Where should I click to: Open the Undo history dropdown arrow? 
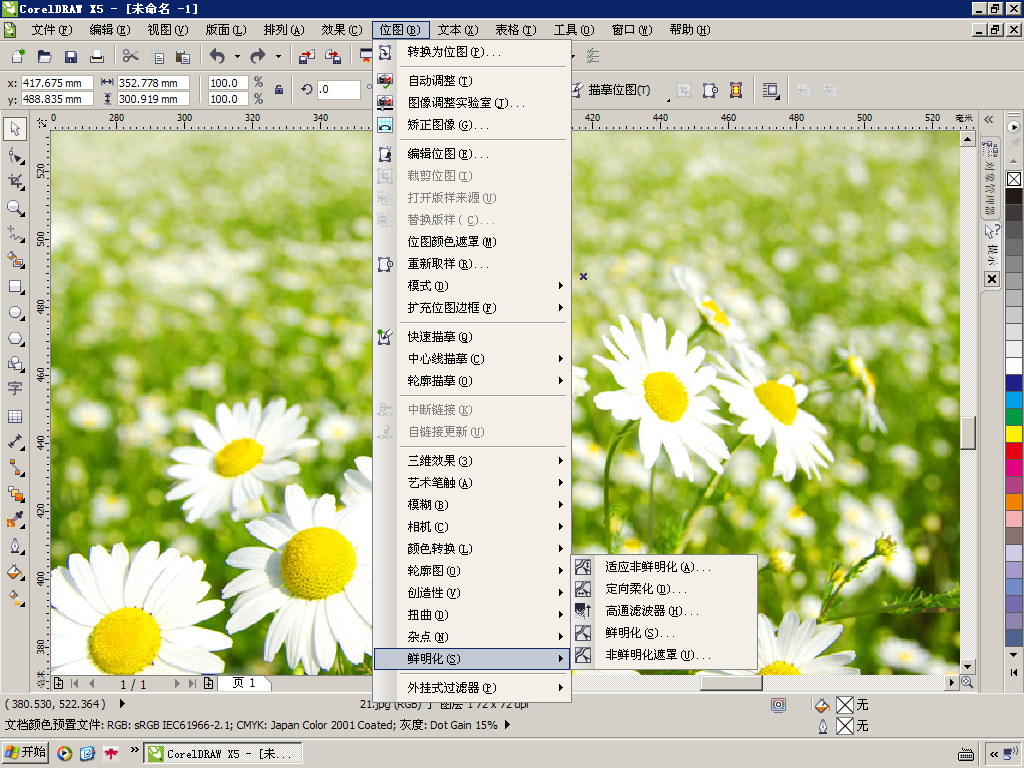[x=236, y=57]
